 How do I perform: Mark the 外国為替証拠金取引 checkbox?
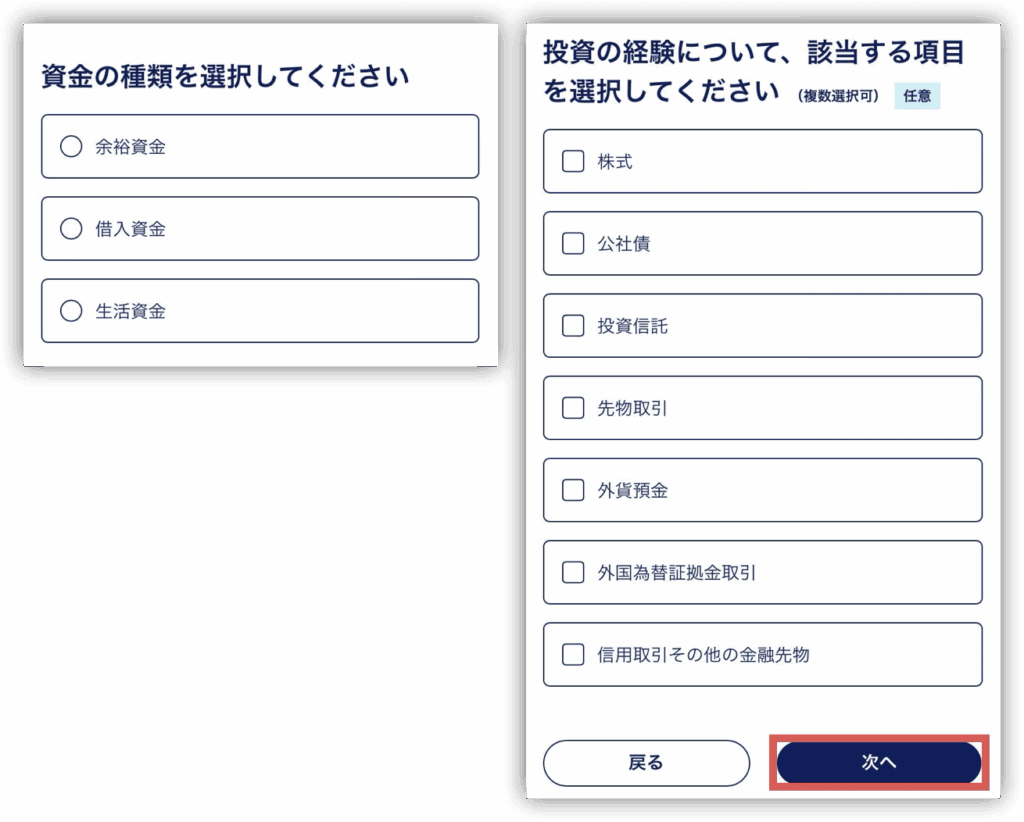tap(573, 572)
